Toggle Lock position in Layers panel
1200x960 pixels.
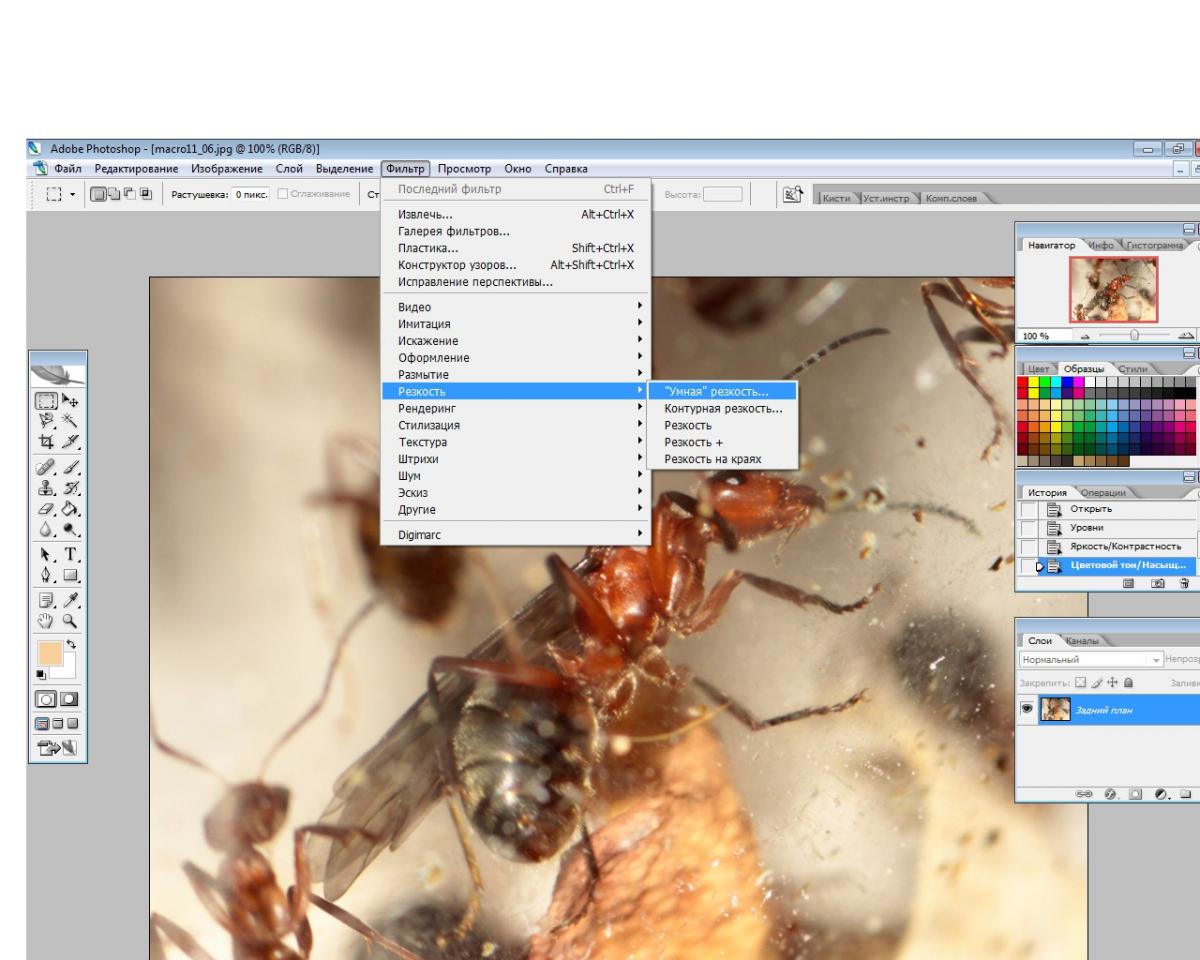click(1111, 682)
